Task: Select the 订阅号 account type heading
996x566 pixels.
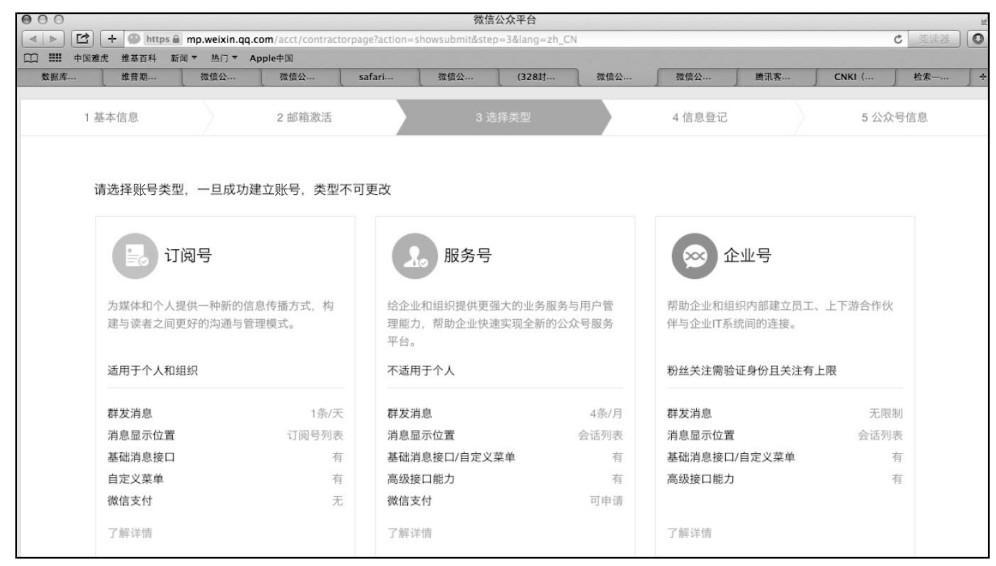Action: (x=188, y=255)
